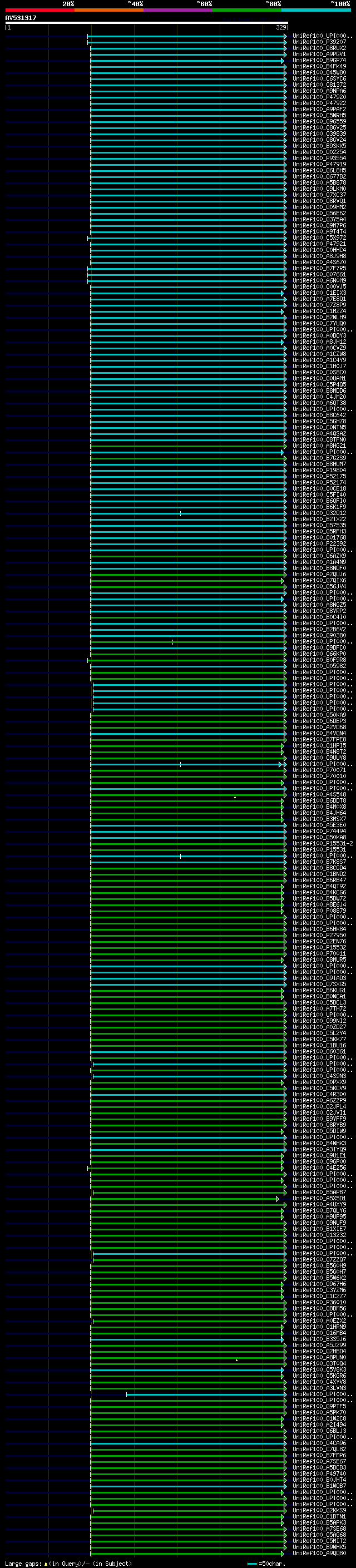Click the UniRef100_Q39839 label
The height and width of the screenshot is (1568, 356).
click(319, 133)
